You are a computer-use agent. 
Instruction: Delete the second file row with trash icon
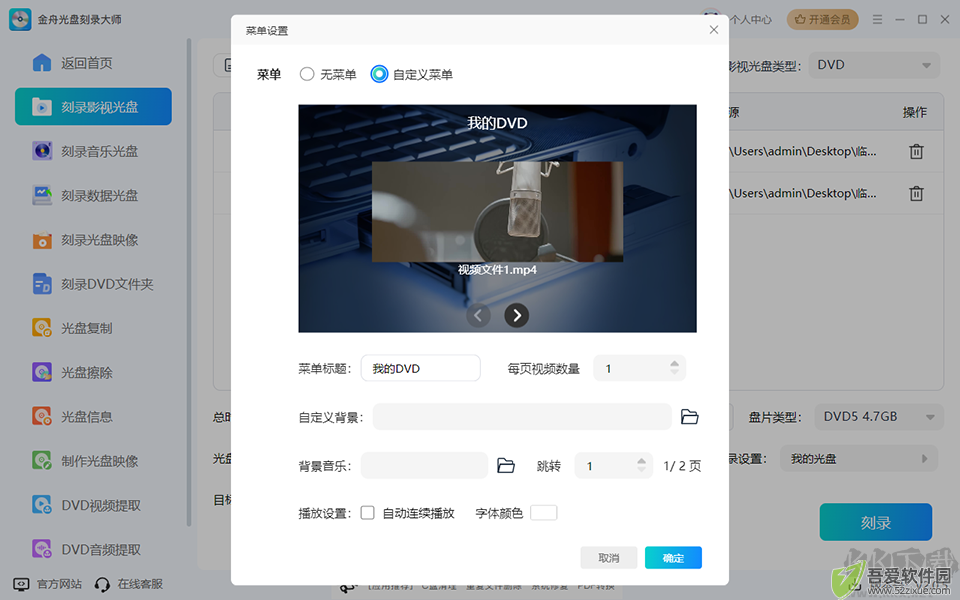click(916, 193)
